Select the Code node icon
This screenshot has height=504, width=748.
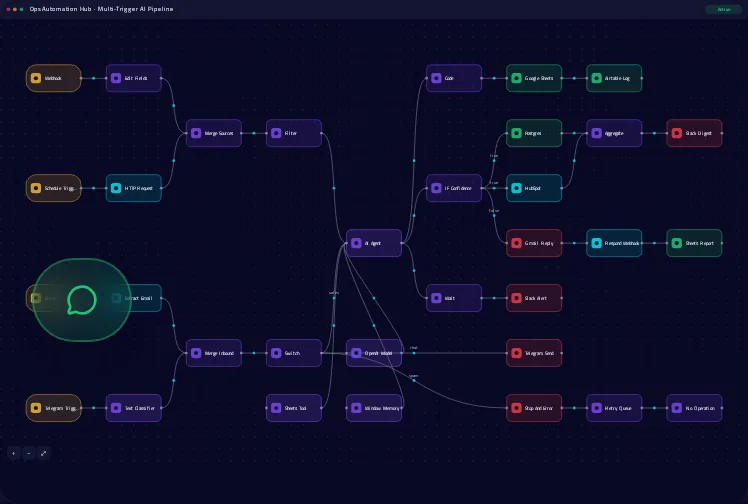[x=436, y=78]
